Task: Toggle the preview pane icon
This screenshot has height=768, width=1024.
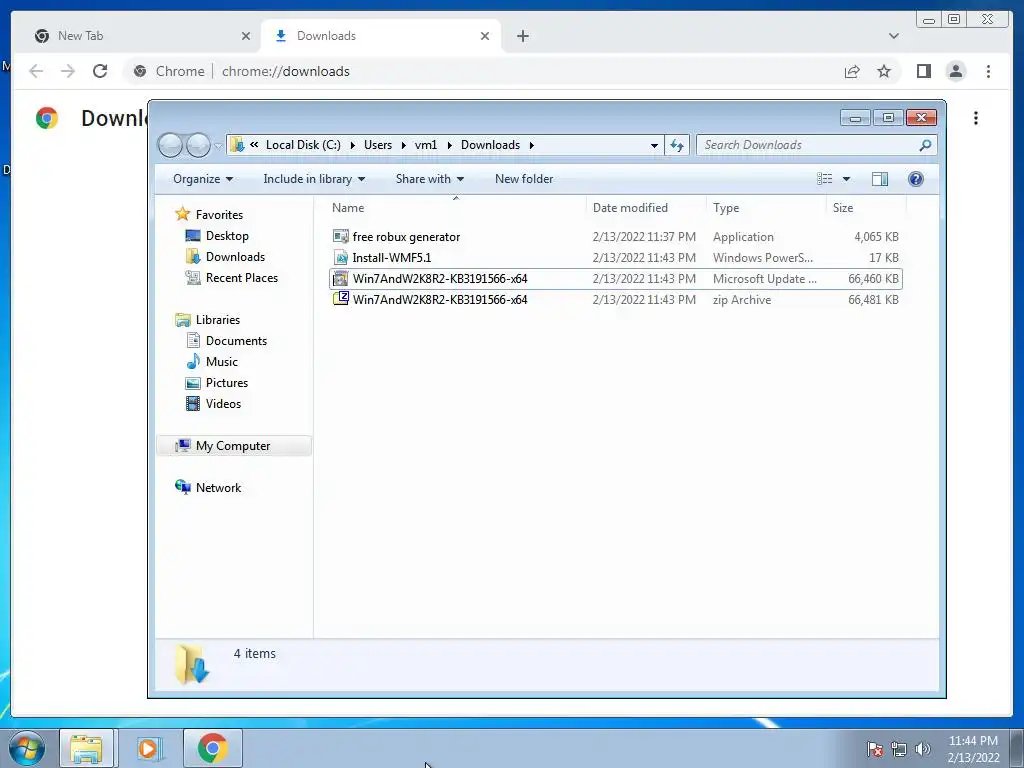Action: (880, 179)
